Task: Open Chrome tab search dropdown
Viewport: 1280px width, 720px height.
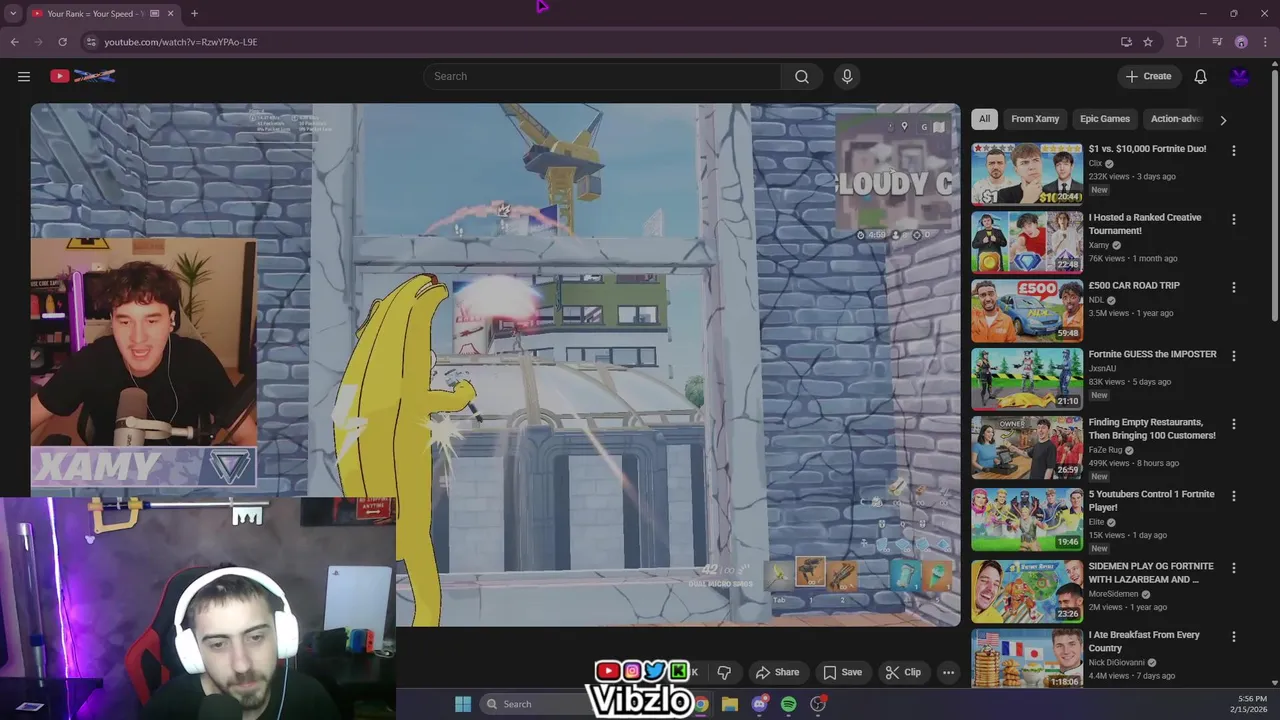Action: 13,13
